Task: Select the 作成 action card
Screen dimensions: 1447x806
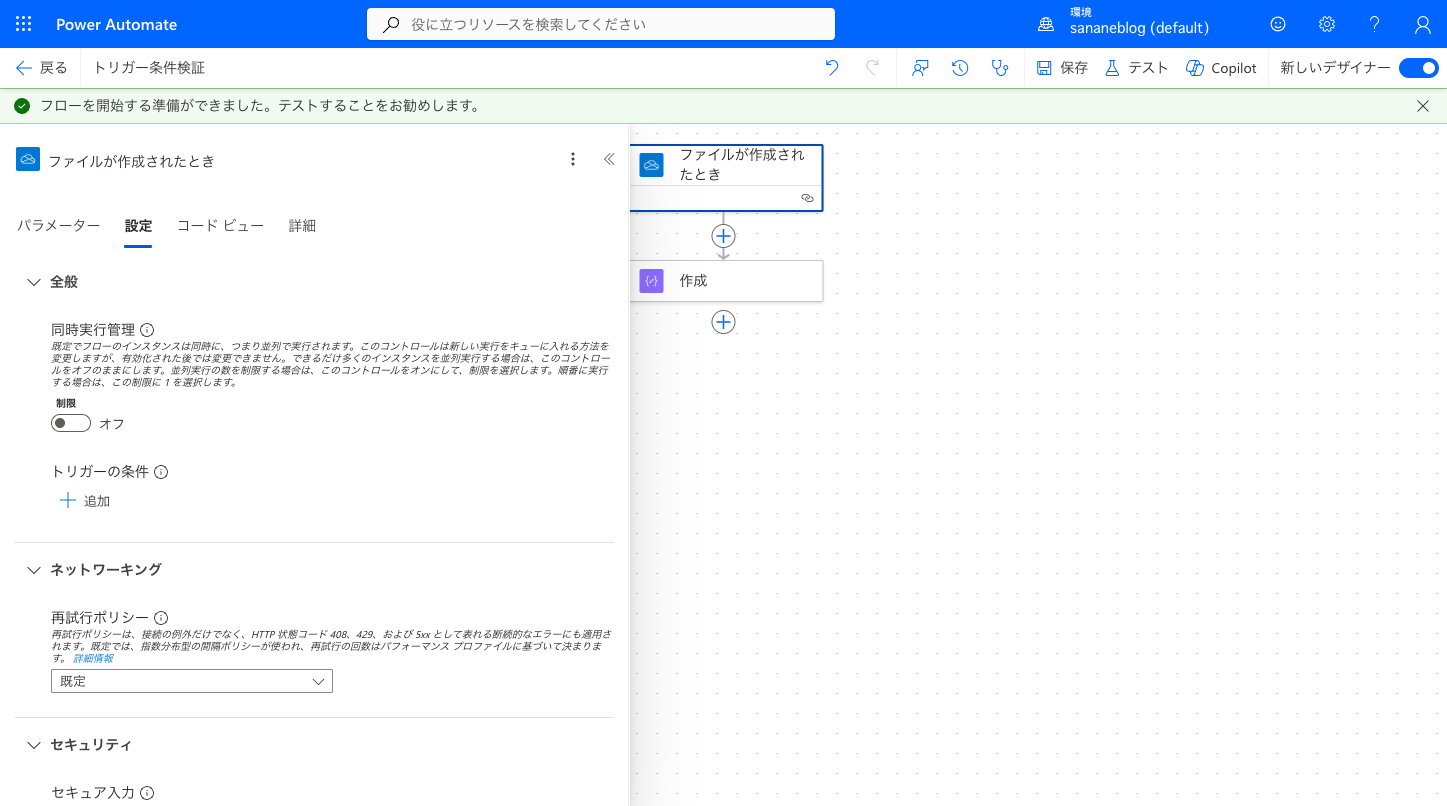Action: 726,281
